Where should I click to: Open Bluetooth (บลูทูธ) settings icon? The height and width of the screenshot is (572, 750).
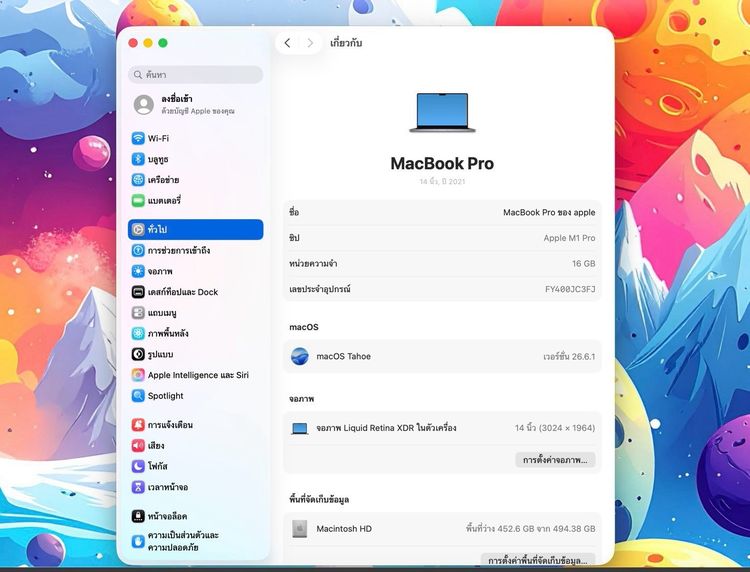(x=138, y=159)
